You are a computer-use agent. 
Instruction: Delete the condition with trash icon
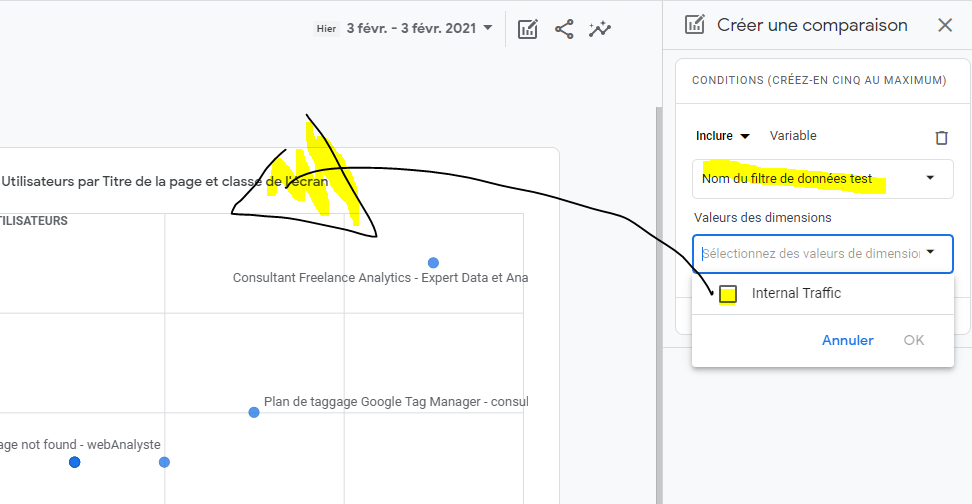941,138
